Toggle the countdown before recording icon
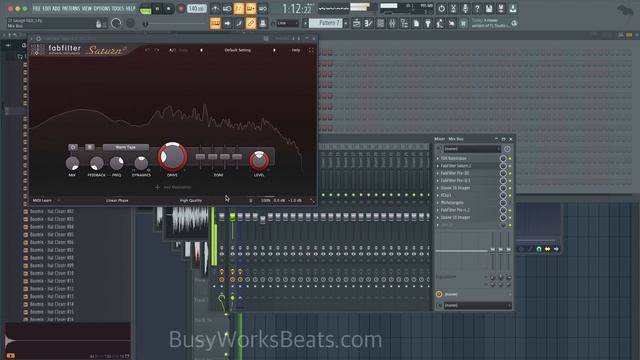The height and width of the screenshot is (360, 640). pyautogui.click(x=239, y=8)
